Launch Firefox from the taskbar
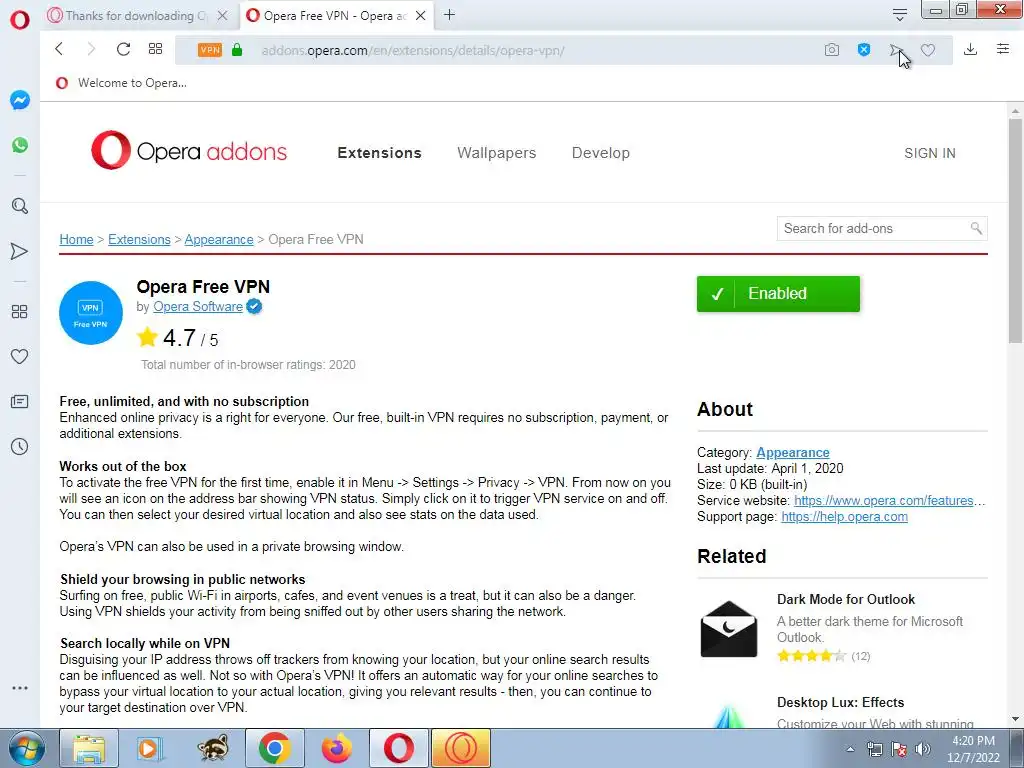1024x768 pixels. pos(336,748)
